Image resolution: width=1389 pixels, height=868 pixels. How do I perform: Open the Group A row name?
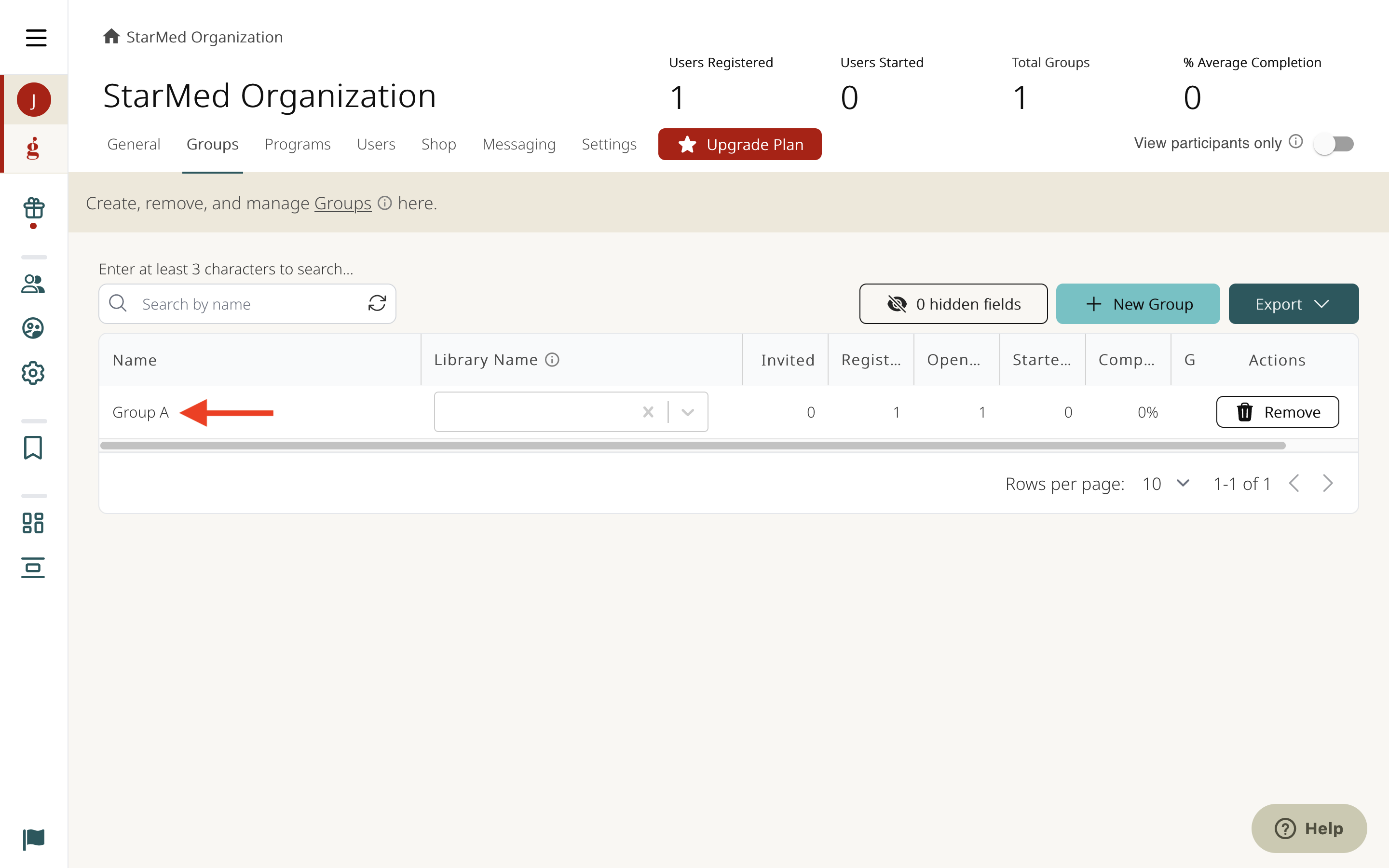(141, 412)
